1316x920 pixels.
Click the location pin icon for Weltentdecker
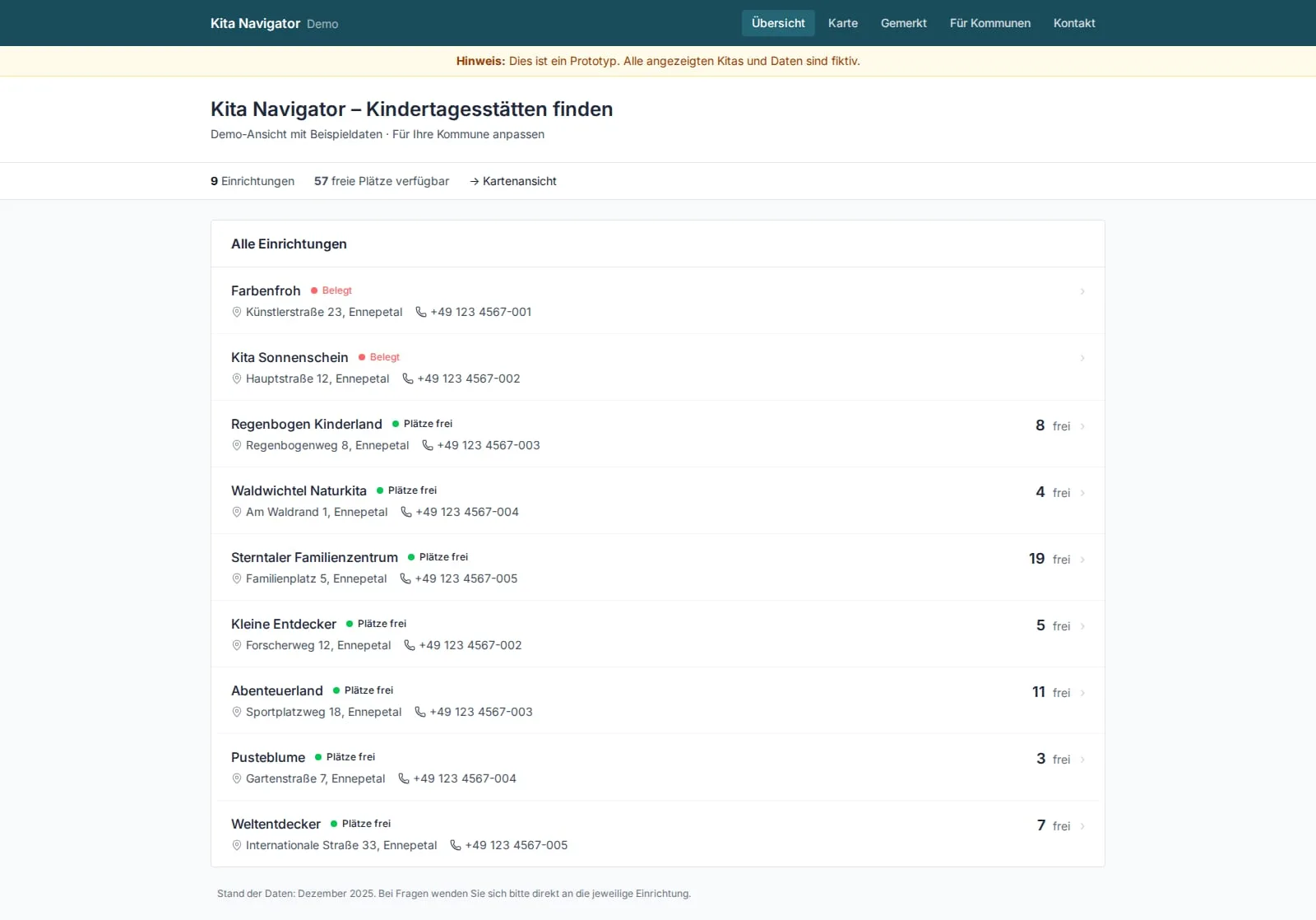coord(237,845)
